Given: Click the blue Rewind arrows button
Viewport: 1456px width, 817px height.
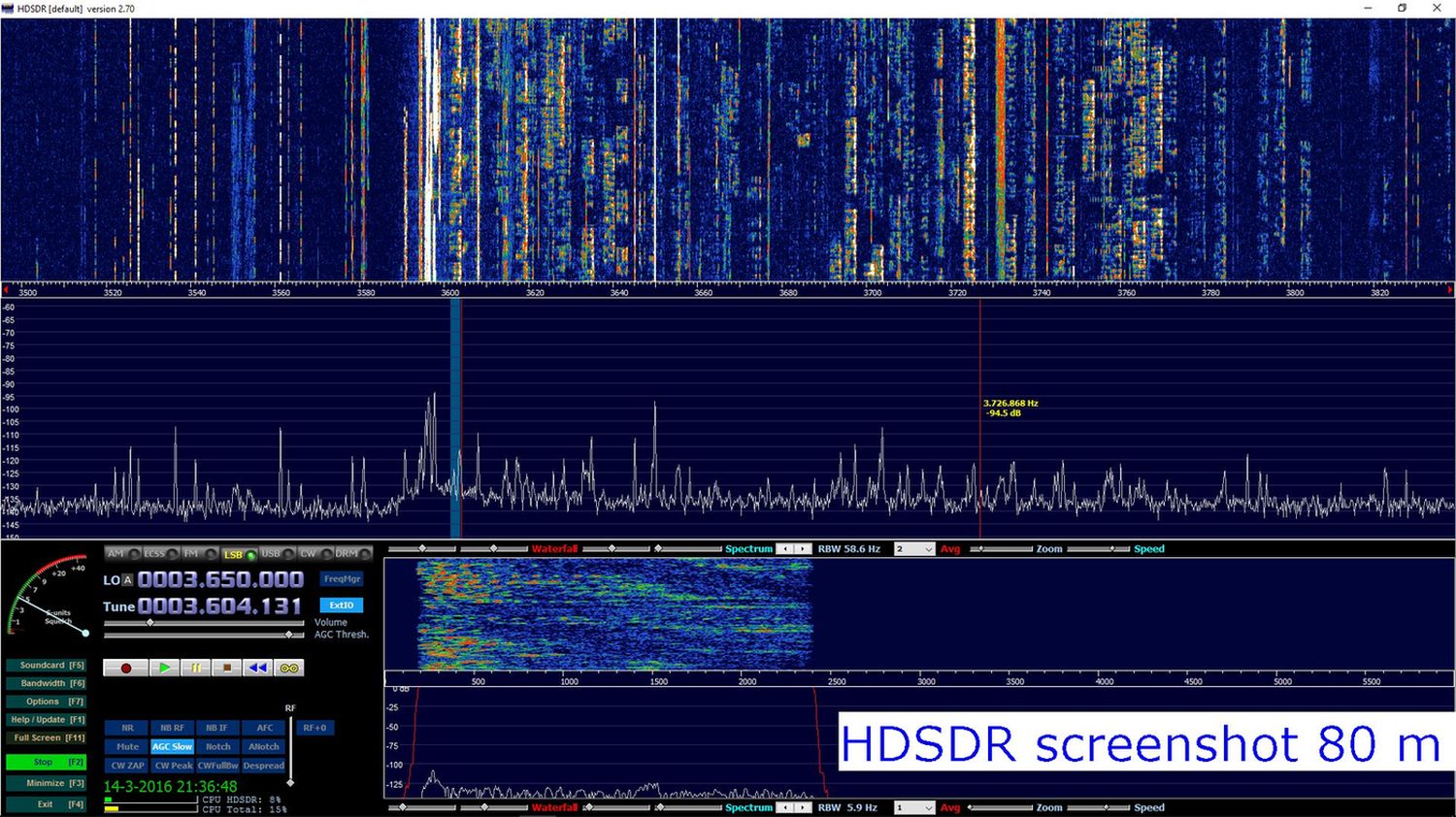Looking at the screenshot, I should [x=257, y=668].
